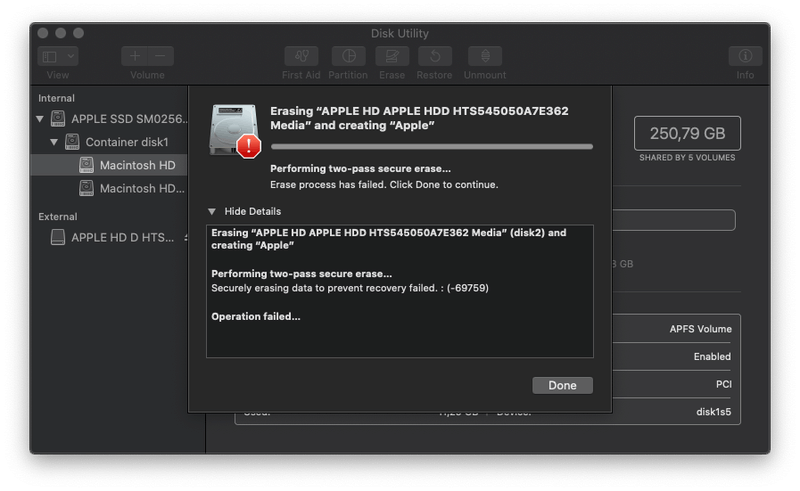This screenshot has height=491, width=800.
Task: Click the 'Enabled' value
Action: click(712, 357)
